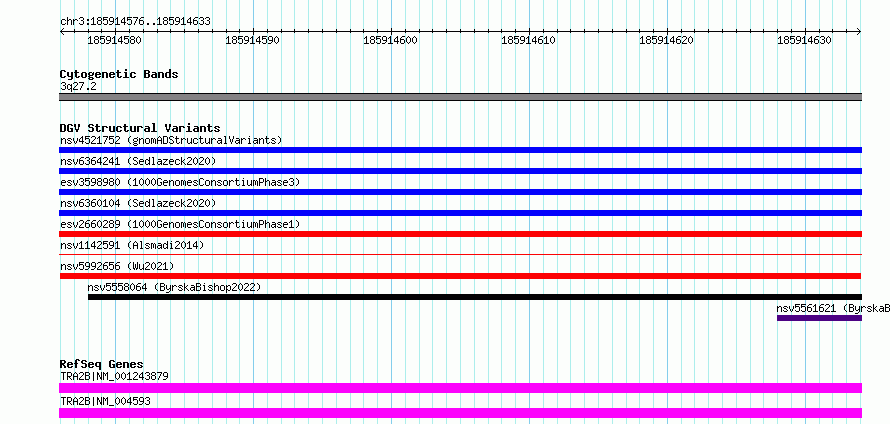Click the magenta bar for NM_001243879
This screenshot has width=890, height=424.
click(x=460, y=388)
